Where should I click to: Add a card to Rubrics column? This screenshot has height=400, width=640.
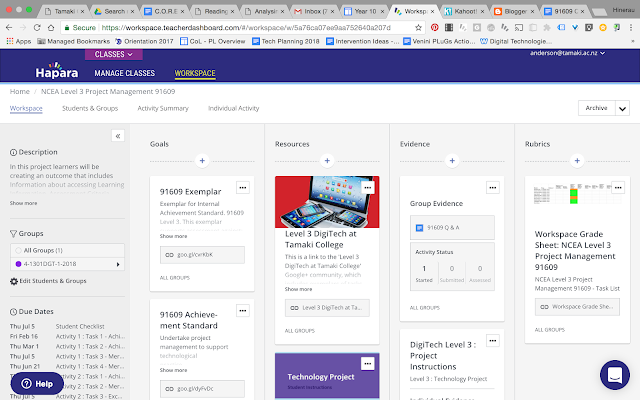click(x=577, y=161)
